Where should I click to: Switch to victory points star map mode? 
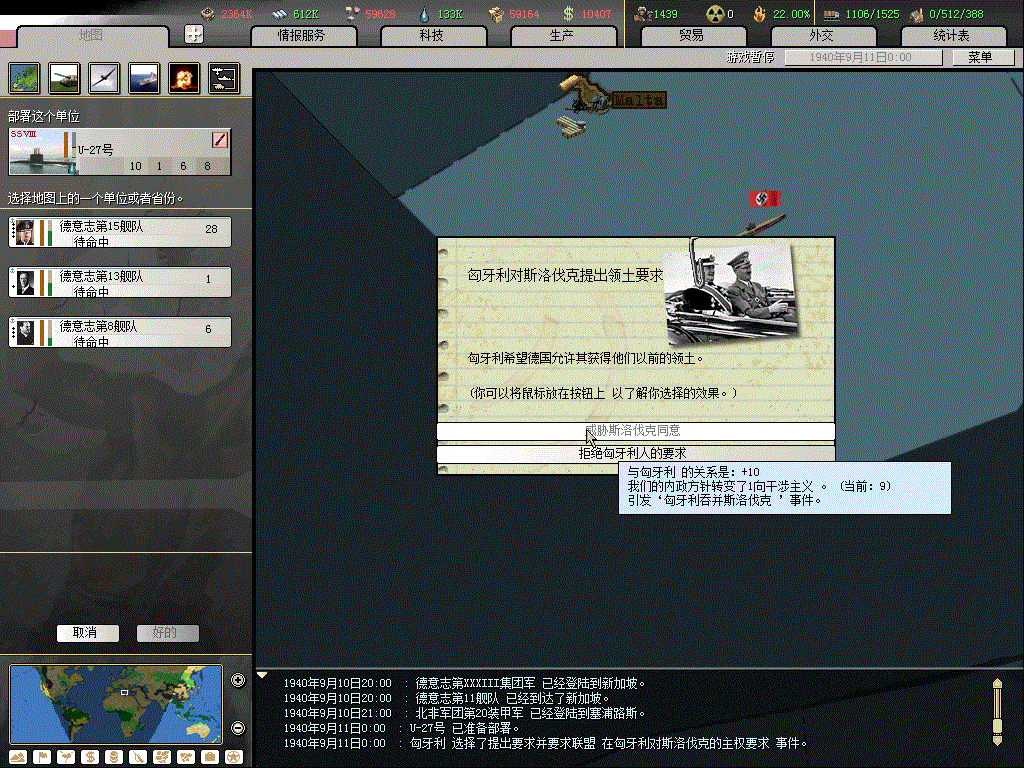[234, 757]
